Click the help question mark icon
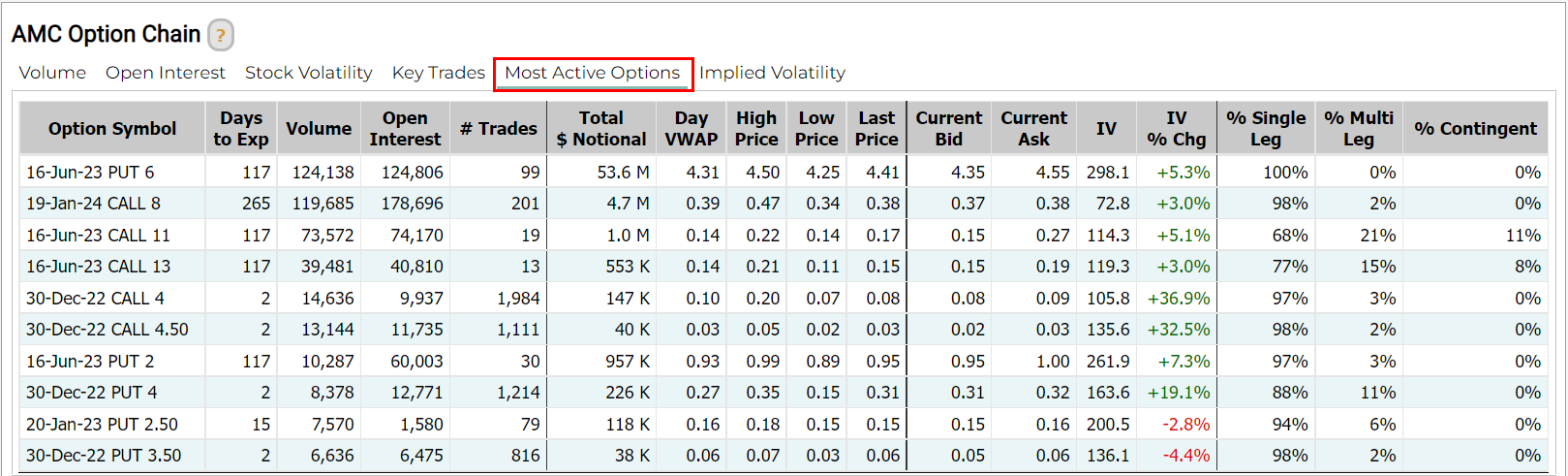This screenshot has width=1568, height=476. click(221, 36)
